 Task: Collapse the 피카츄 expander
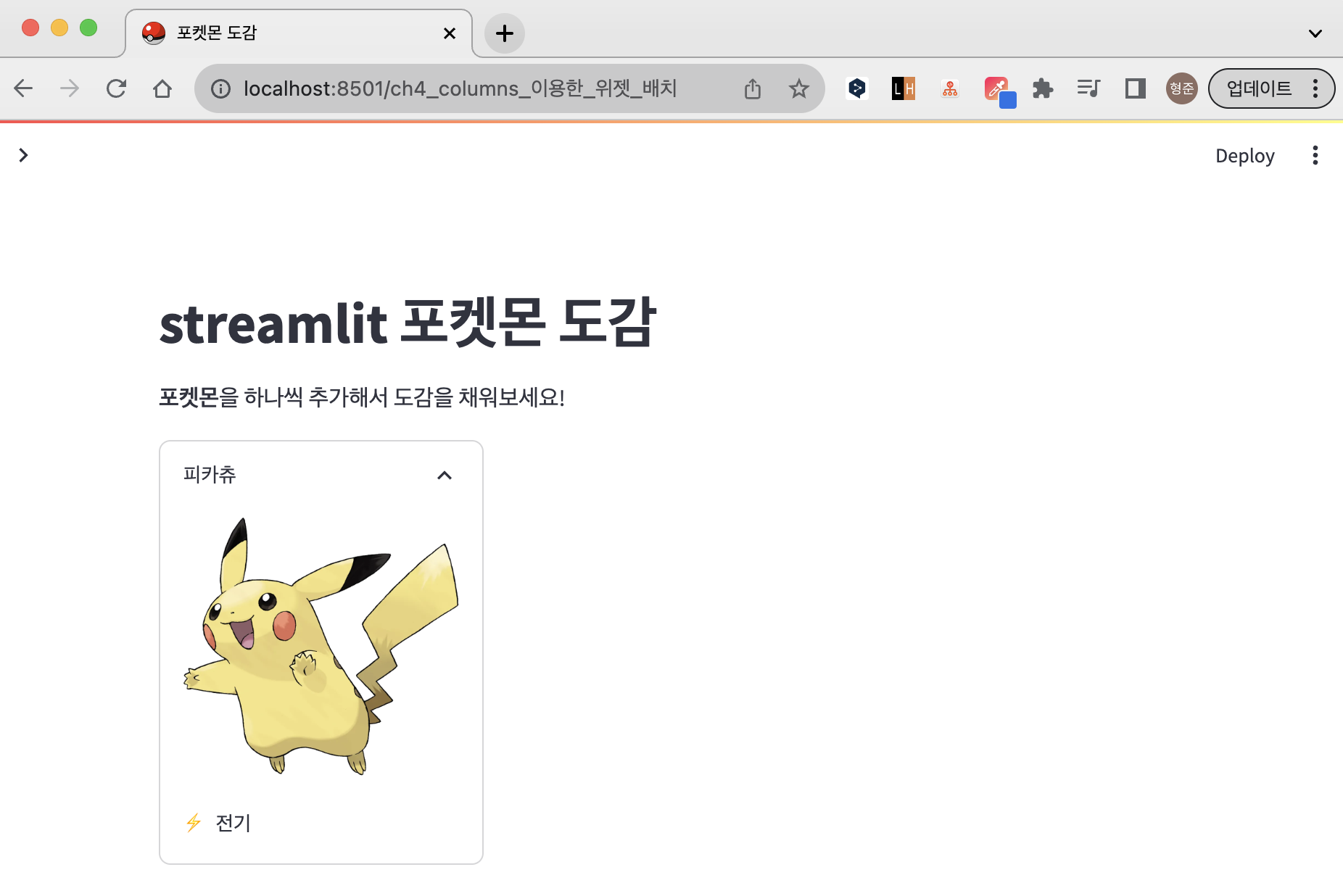(x=445, y=475)
